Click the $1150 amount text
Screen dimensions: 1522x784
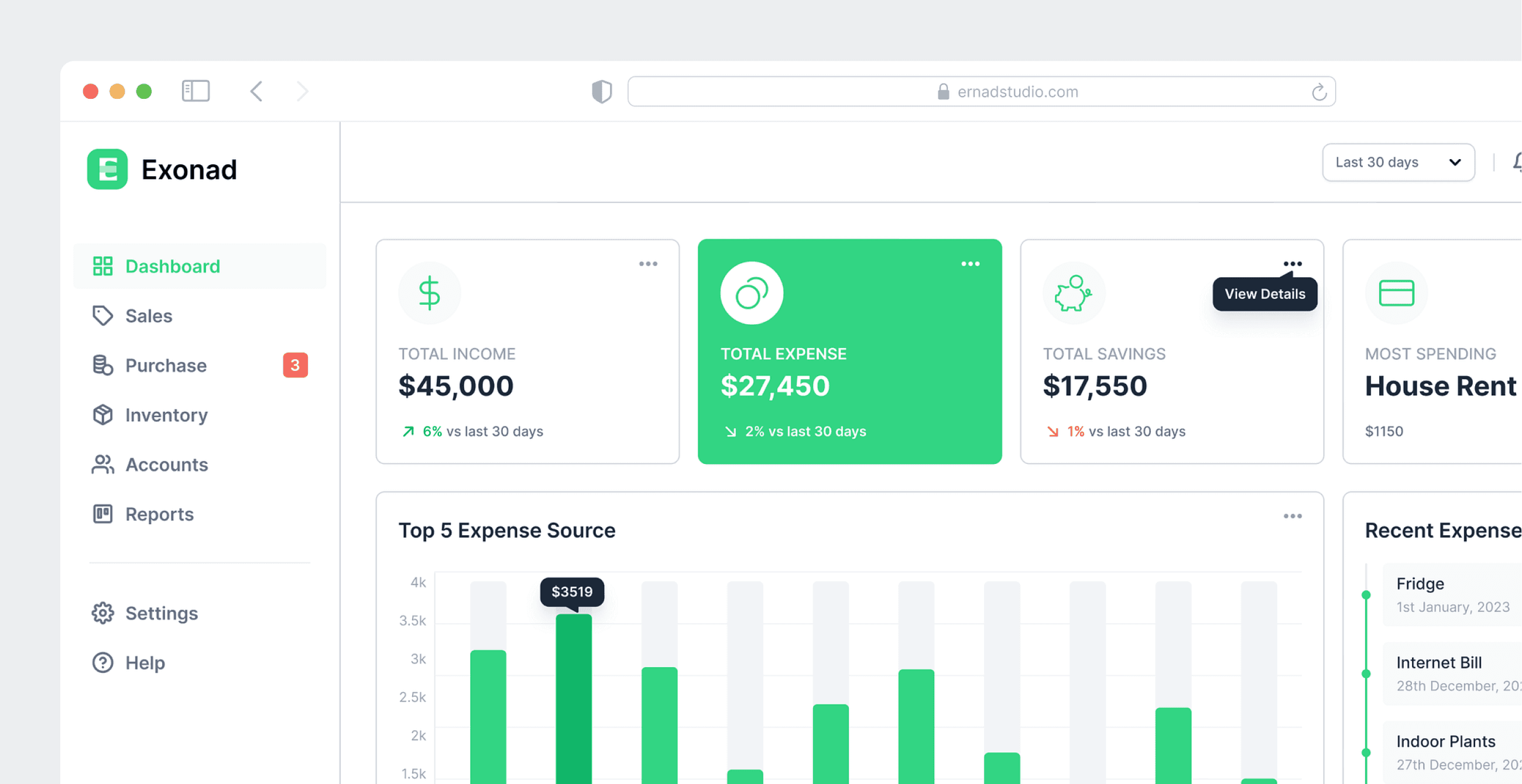click(x=1384, y=432)
